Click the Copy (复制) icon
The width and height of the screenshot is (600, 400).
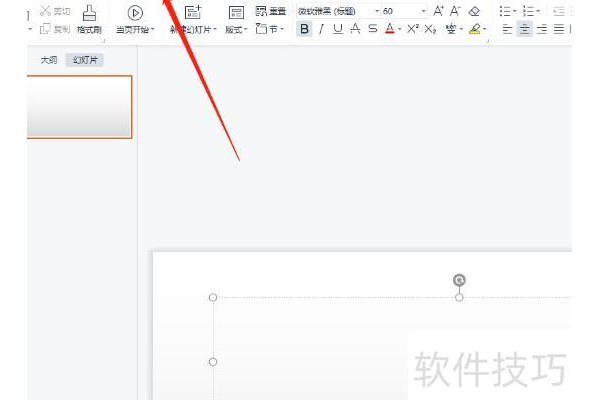point(45,28)
